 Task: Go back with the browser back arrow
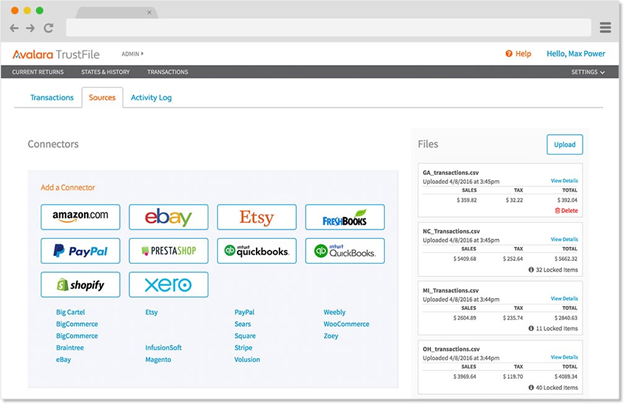14,28
